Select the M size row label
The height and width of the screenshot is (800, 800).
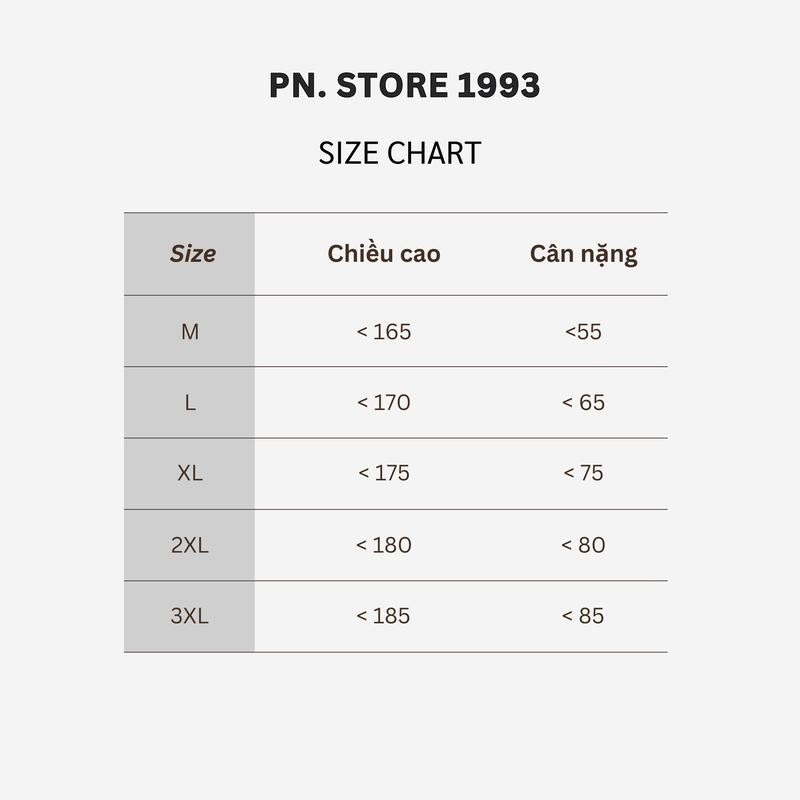point(190,331)
